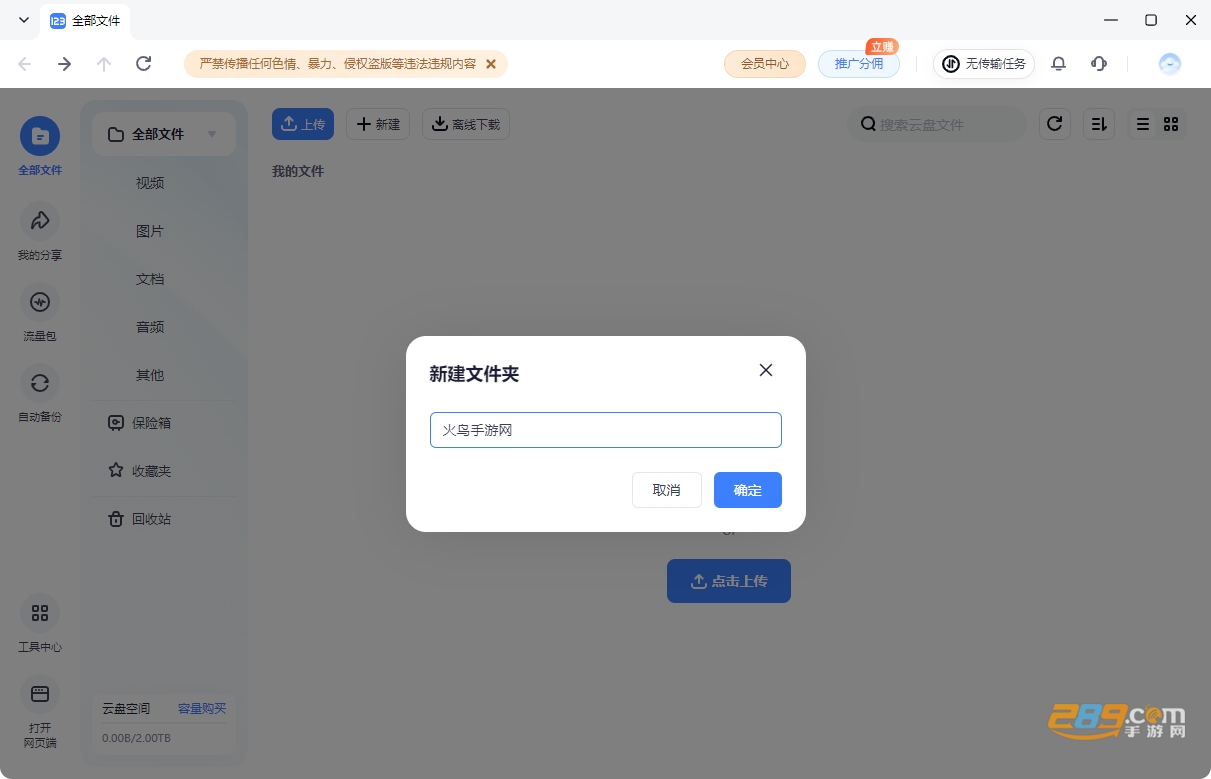Click the 新建 button
The image size is (1211, 779).
point(378,124)
